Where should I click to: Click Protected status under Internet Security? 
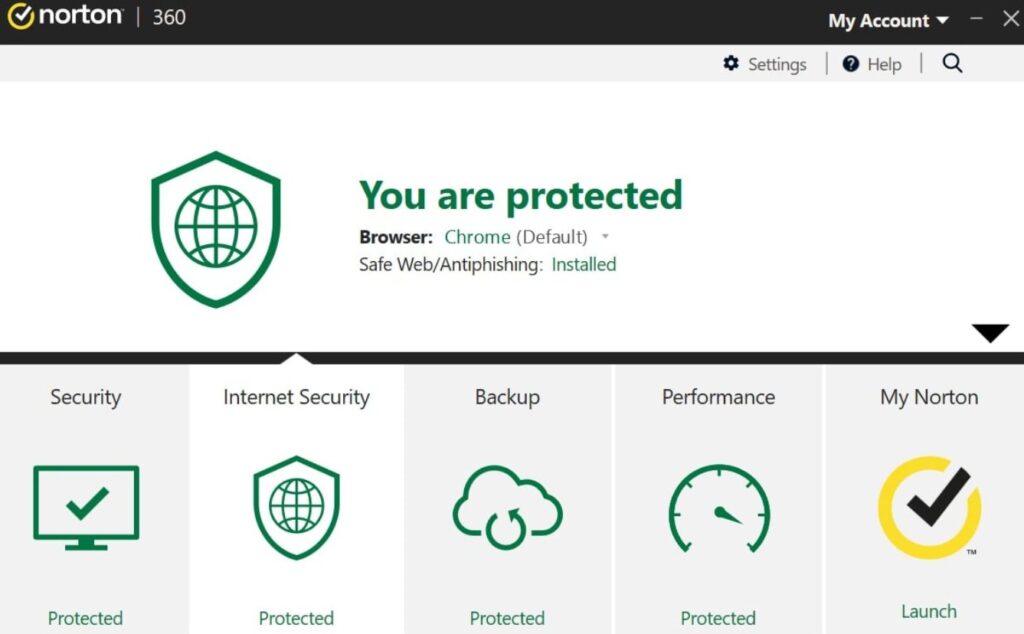coord(296,618)
